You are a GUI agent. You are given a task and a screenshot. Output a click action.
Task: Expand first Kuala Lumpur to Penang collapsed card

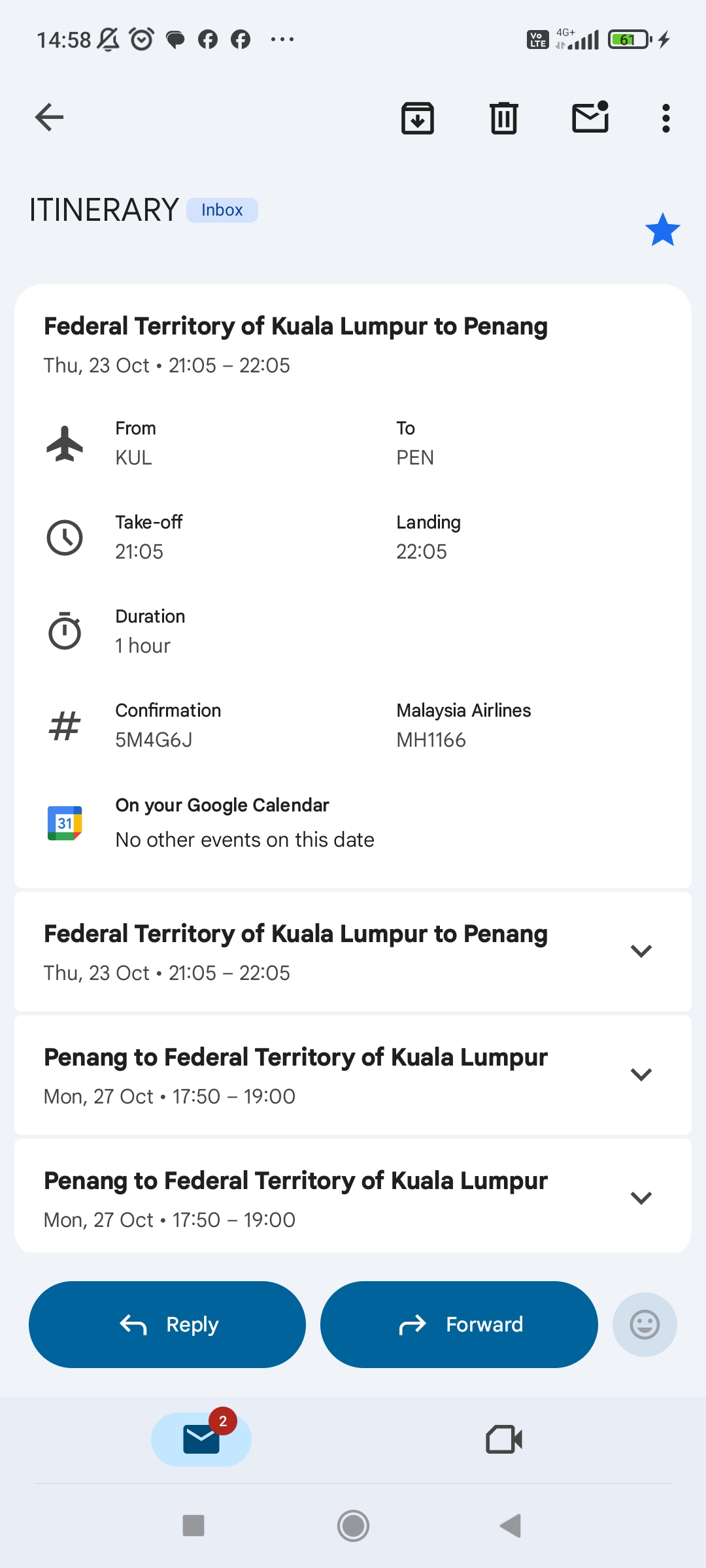(641, 951)
